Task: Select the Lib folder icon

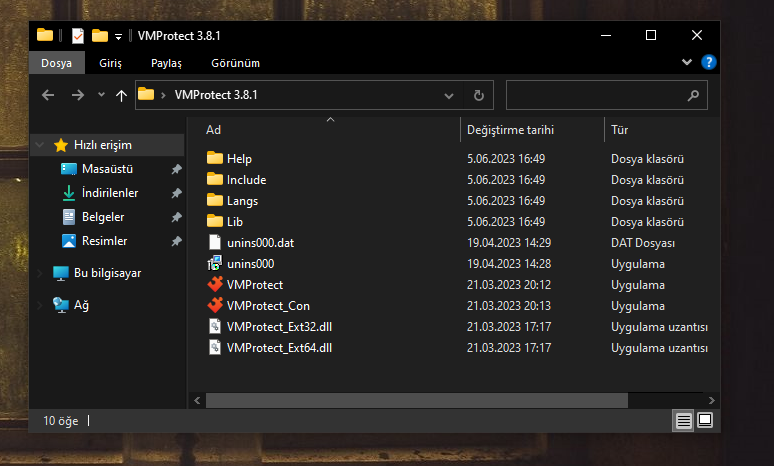Action: point(215,221)
